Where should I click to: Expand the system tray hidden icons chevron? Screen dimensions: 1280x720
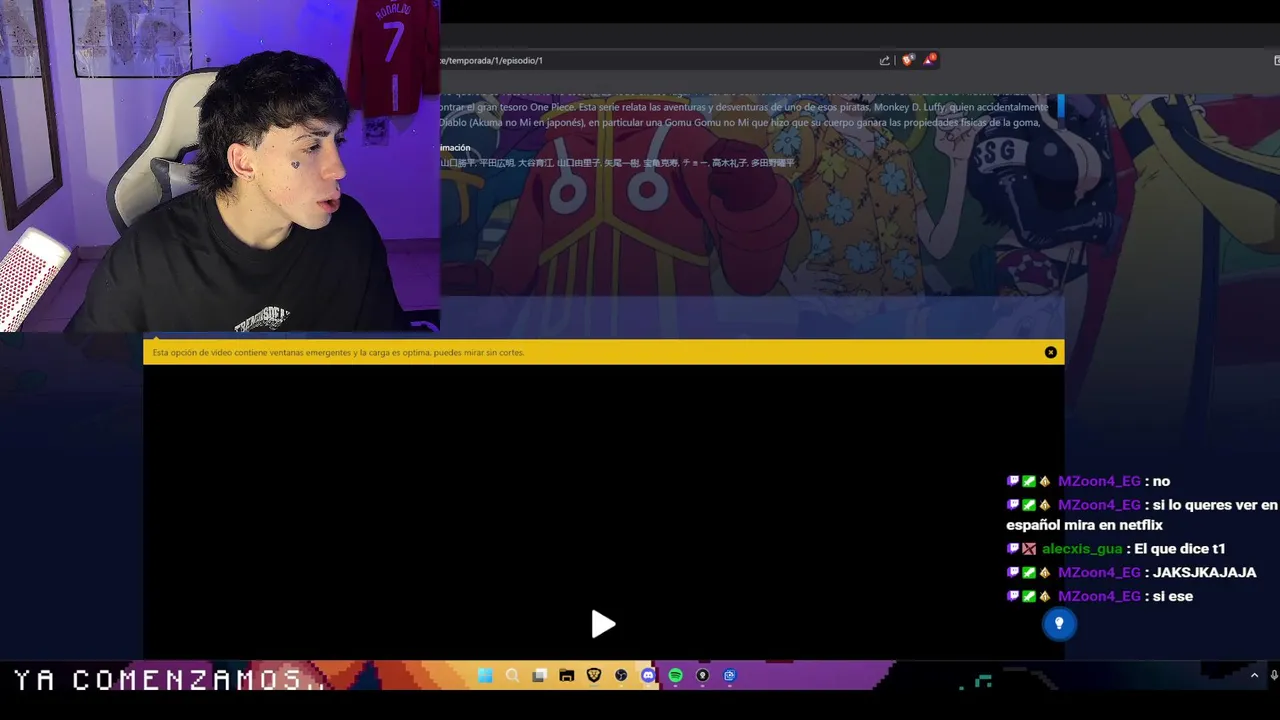pyautogui.click(x=1254, y=676)
